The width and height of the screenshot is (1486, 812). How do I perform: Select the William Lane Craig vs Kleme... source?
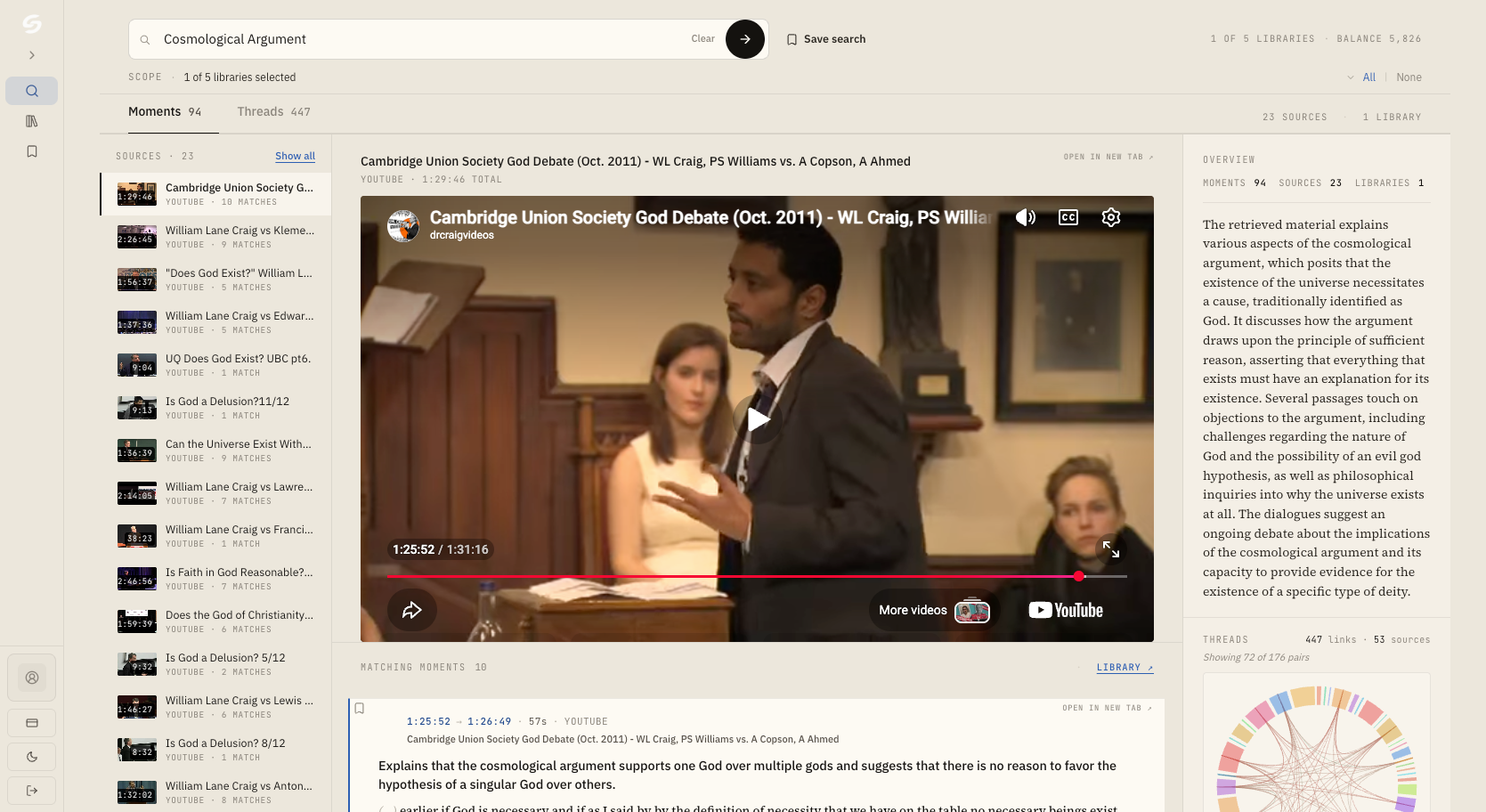[215, 237]
